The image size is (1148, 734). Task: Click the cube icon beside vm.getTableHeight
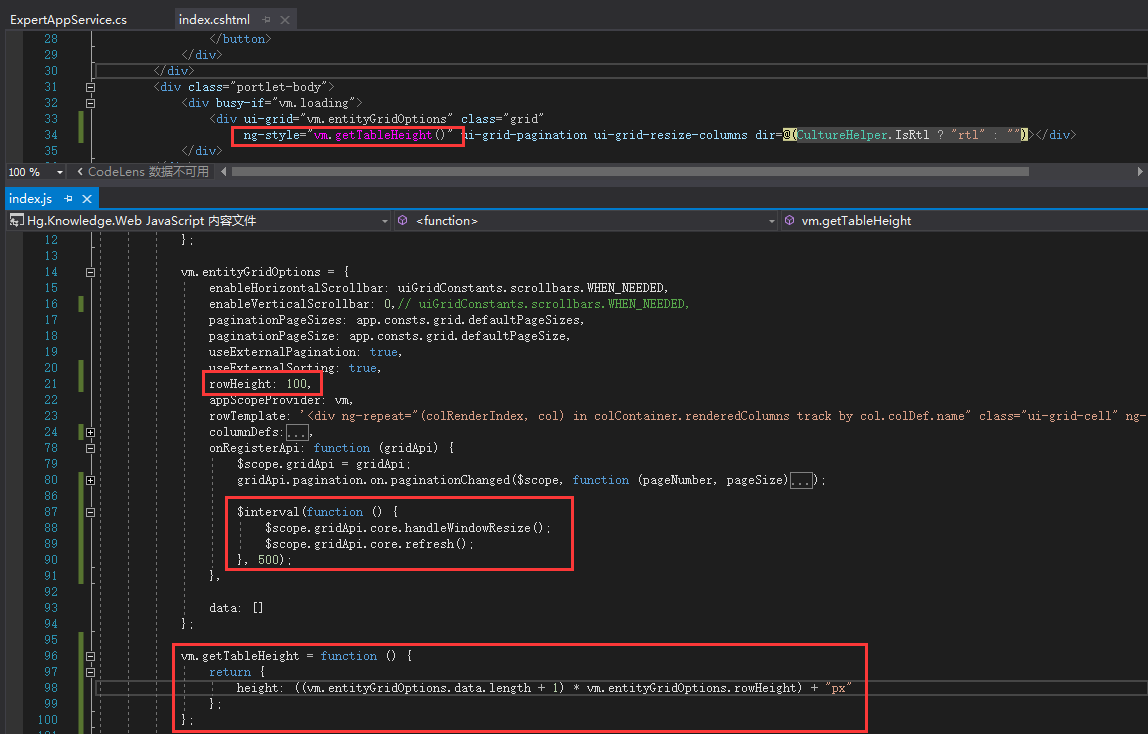[789, 220]
